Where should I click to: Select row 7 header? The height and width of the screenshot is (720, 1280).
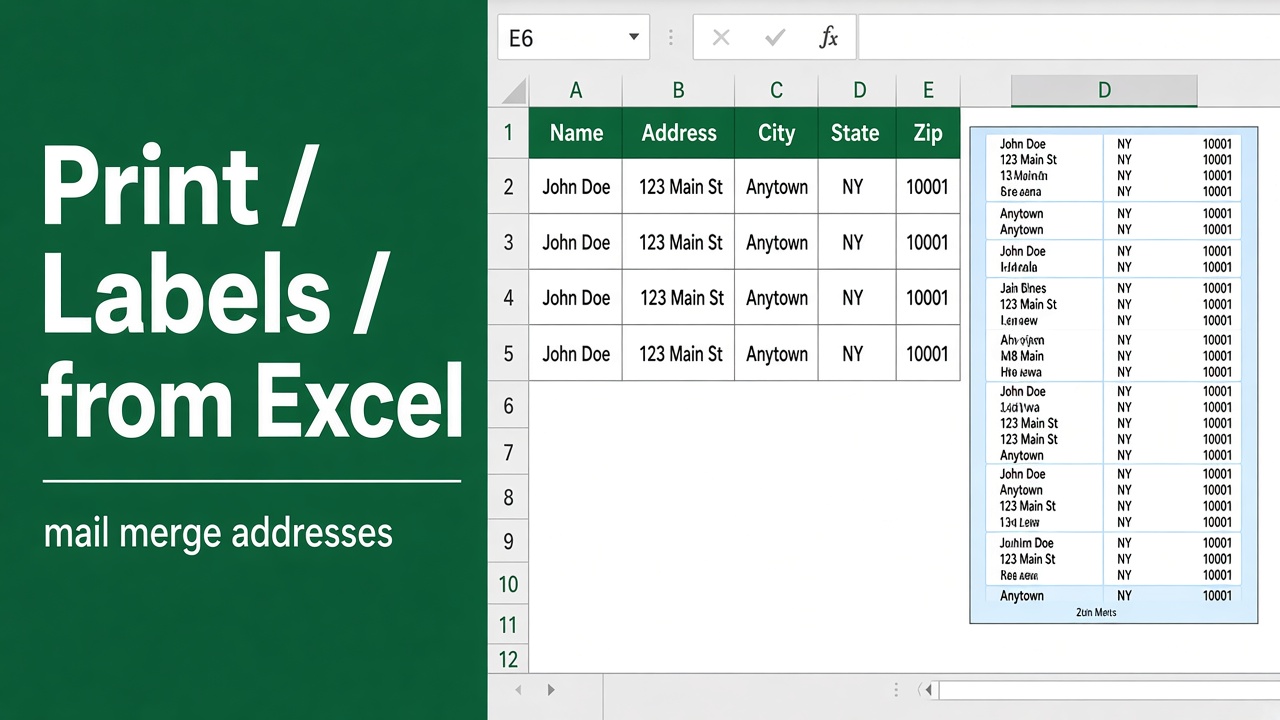coord(508,452)
